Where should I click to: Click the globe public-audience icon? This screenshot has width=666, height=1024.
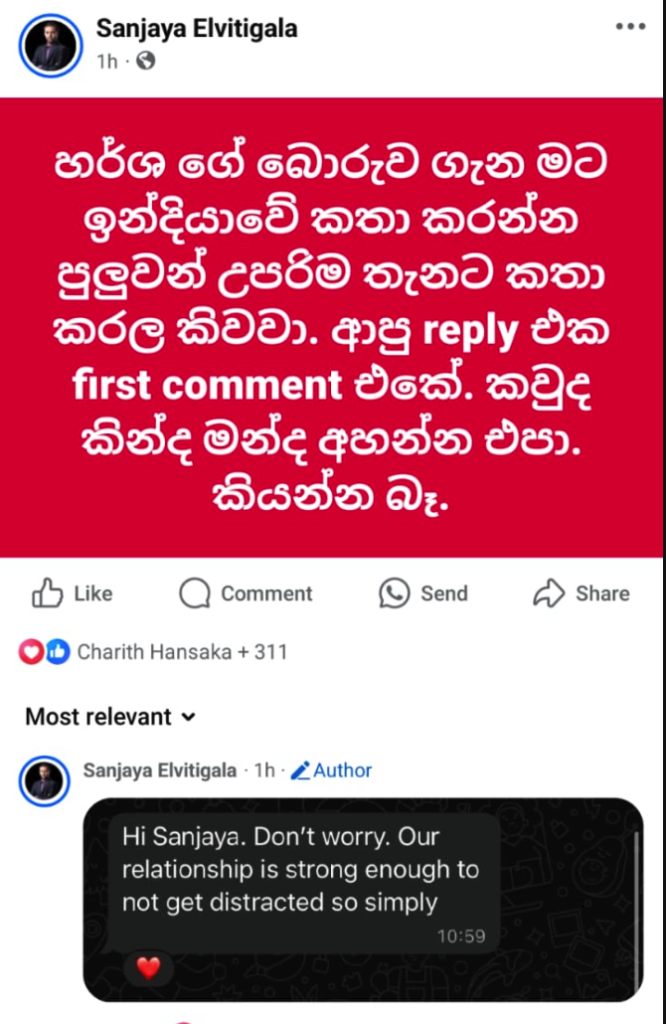(x=146, y=61)
